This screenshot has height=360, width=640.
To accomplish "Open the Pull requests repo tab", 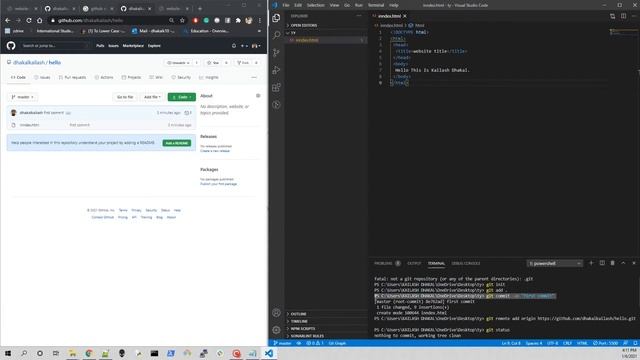I will click(x=72, y=77).
